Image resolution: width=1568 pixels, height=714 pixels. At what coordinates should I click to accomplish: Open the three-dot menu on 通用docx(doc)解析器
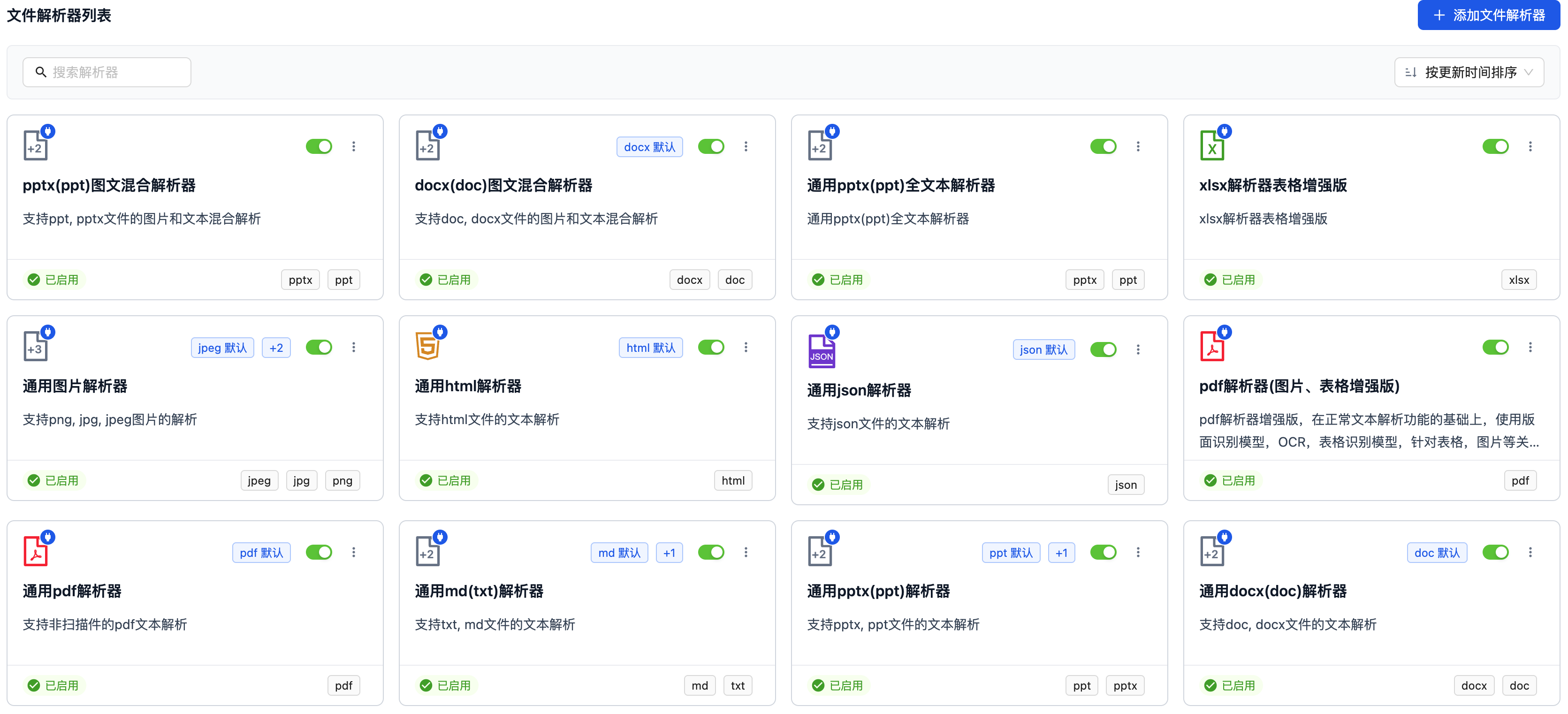tap(1530, 552)
